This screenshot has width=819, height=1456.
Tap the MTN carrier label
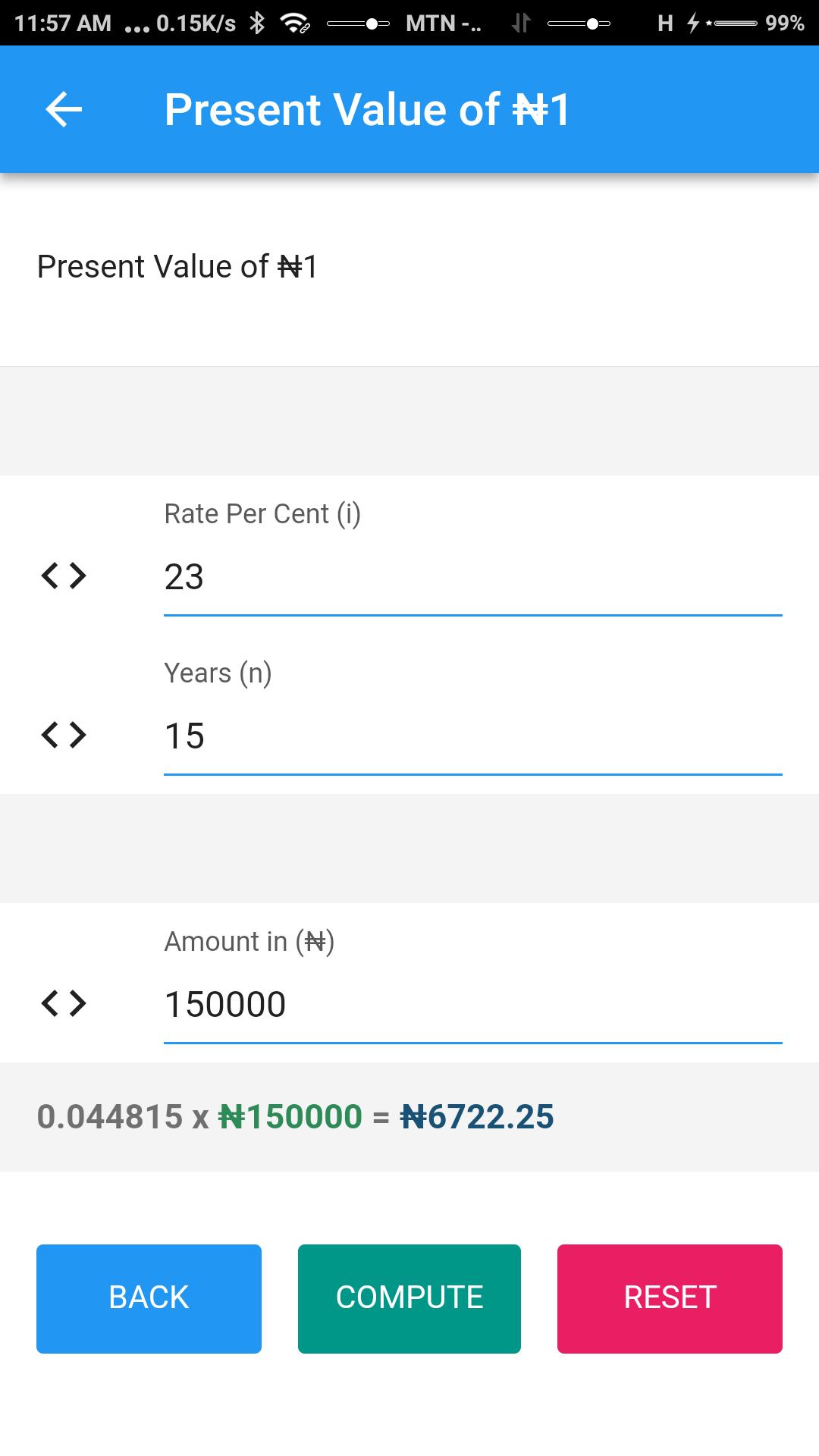tap(444, 24)
